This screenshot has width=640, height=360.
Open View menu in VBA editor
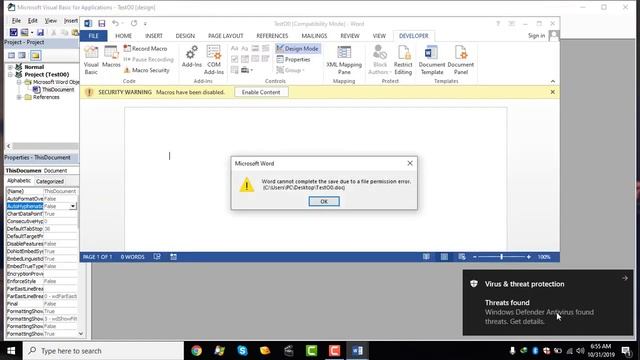(51, 21)
